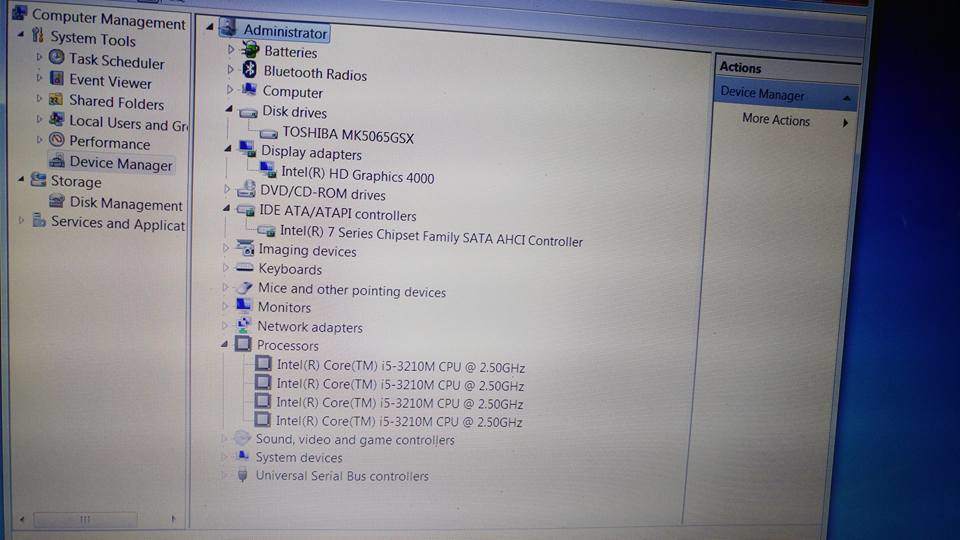Screen dimensions: 960x540
Task: Collapse the Disk drives category arrow
Action: pyautogui.click(x=228, y=109)
